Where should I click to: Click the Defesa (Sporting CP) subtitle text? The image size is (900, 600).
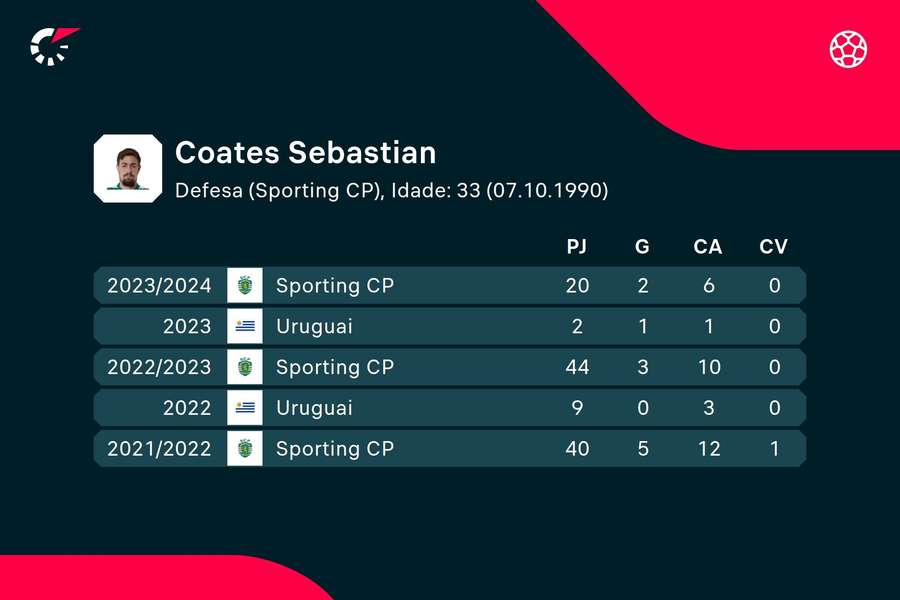point(277,190)
